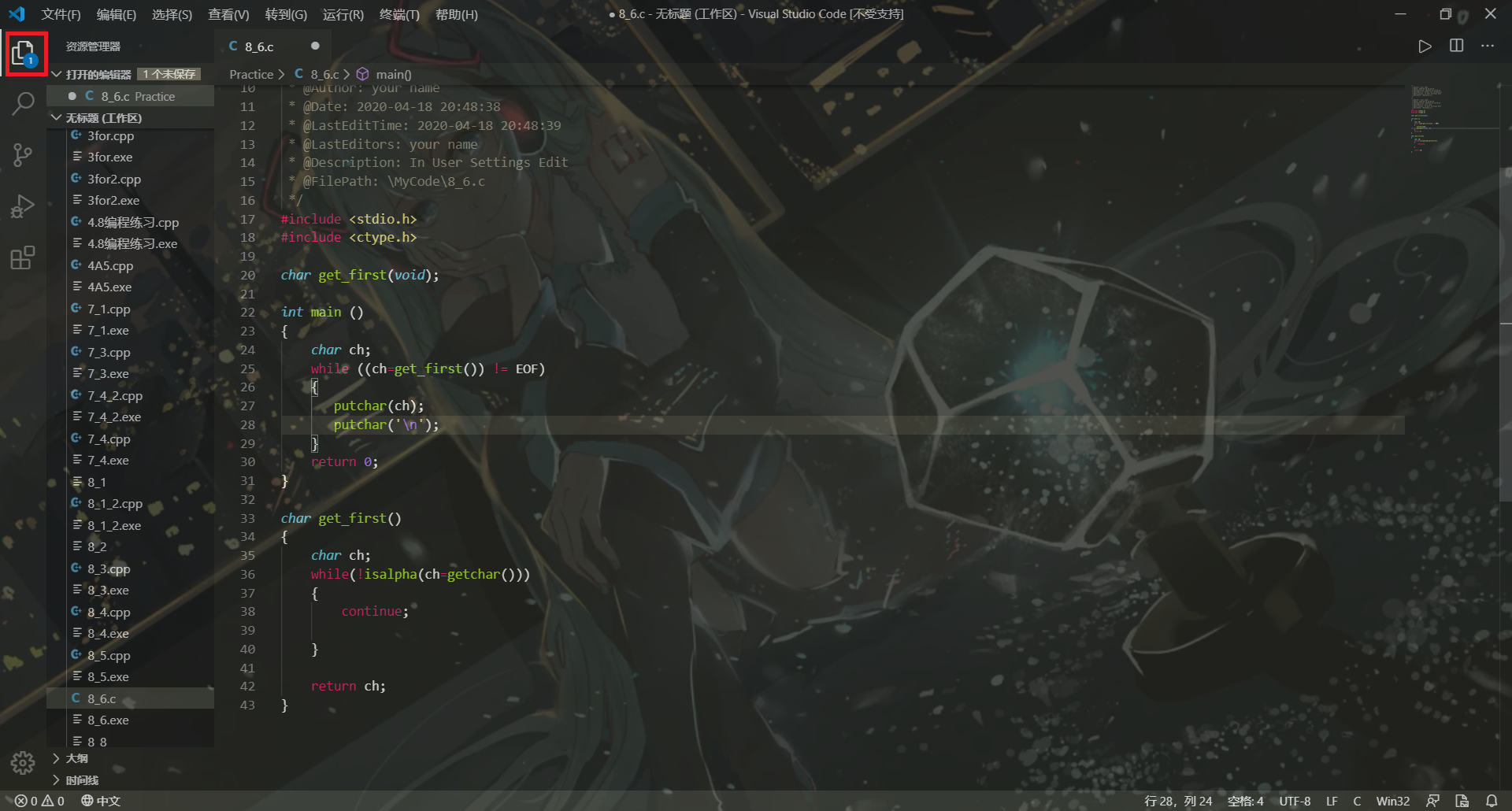This screenshot has height=811, width=1512.
Task: Open the Run and Debug view
Action: pos(24,206)
